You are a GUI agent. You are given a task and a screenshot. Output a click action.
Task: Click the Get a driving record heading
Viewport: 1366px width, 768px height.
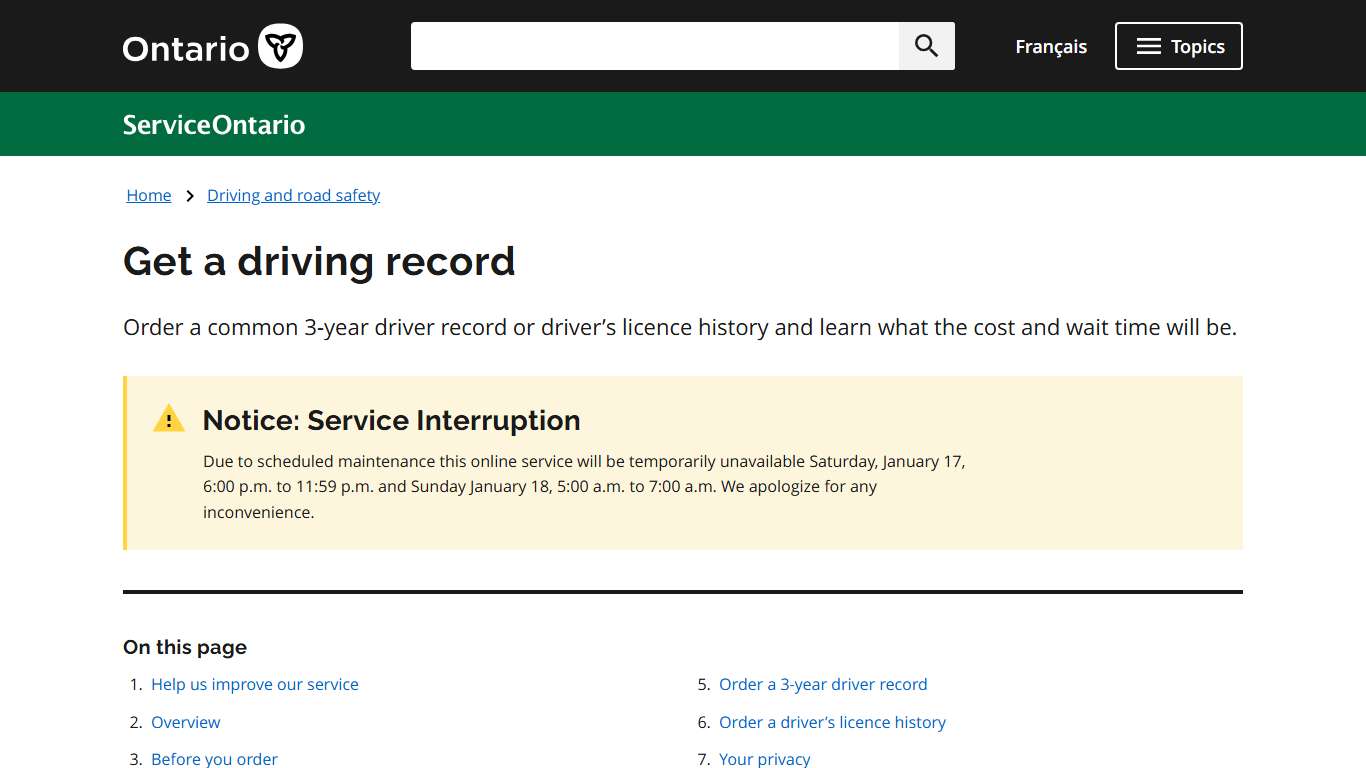coord(319,261)
